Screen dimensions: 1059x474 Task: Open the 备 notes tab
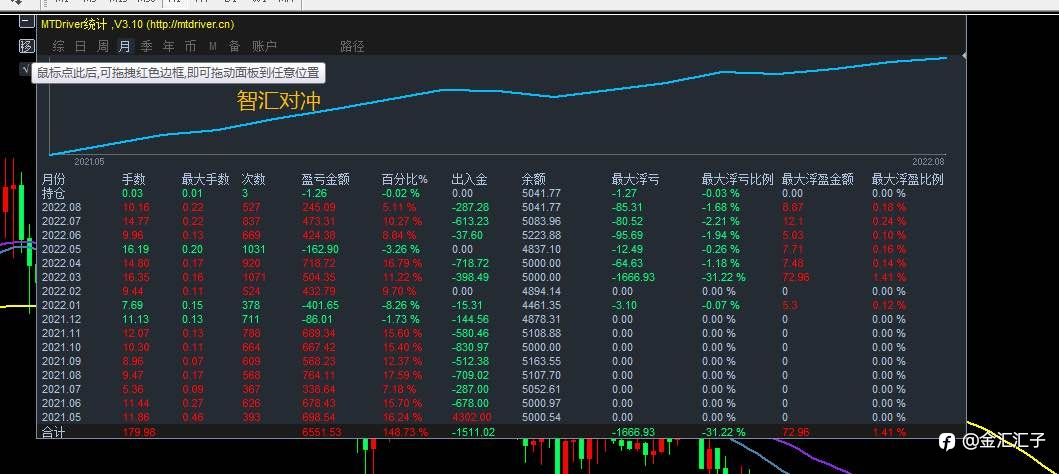point(234,47)
